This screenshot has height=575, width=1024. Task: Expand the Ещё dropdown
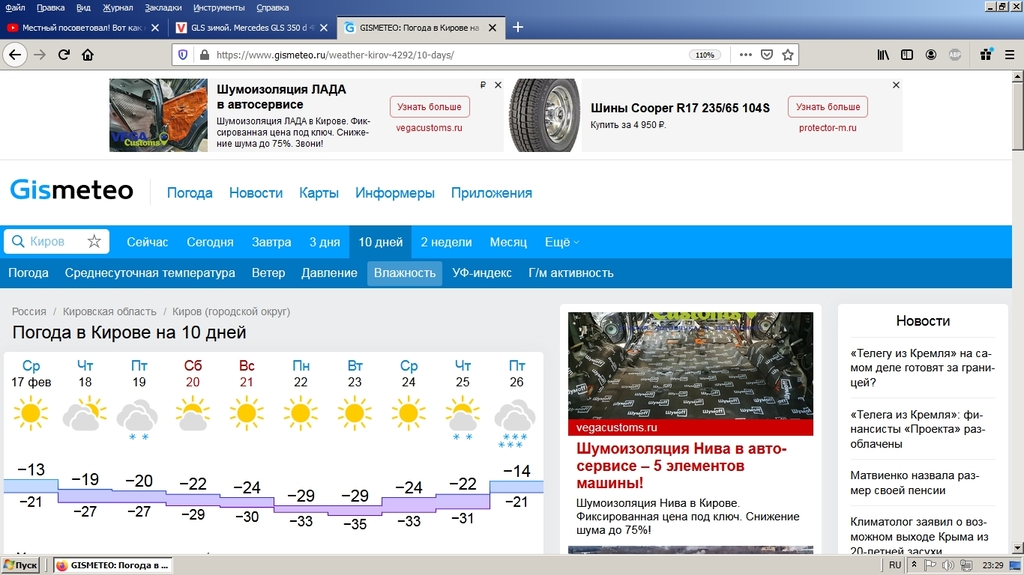[562, 242]
